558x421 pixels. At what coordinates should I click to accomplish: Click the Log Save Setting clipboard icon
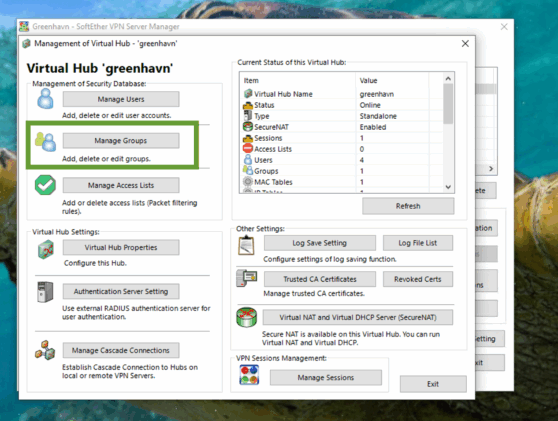click(246, 246)
